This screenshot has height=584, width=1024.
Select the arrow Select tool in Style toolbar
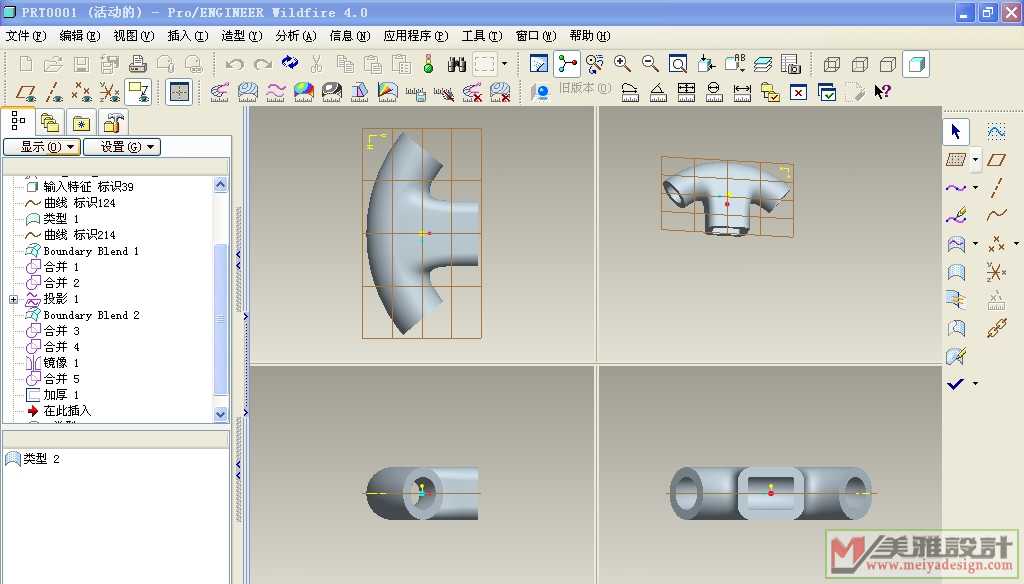pos(956,132)
